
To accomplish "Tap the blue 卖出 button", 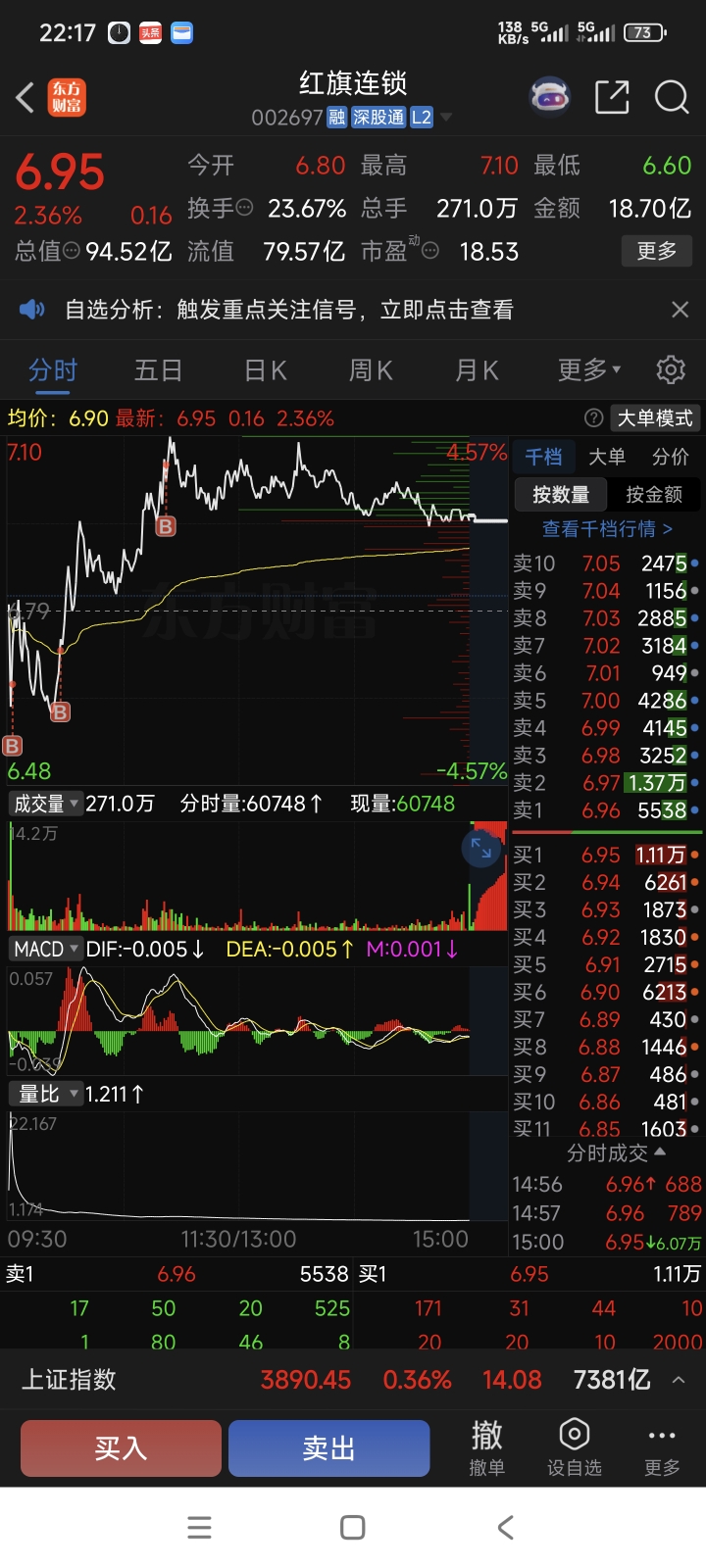I will [329, 1447].
